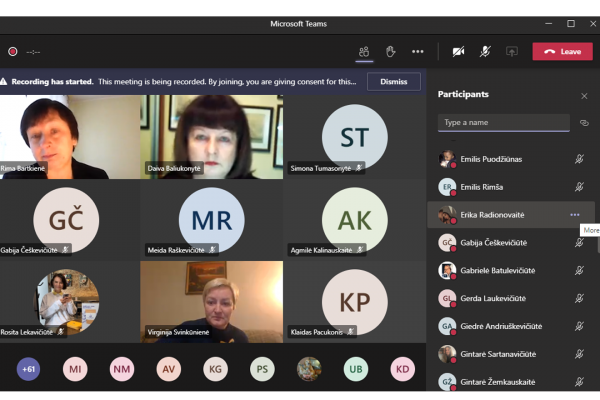Viewport: 600px width, 400px height.
Task: Click the KG participant avatar
Action: tap(215, 369)
